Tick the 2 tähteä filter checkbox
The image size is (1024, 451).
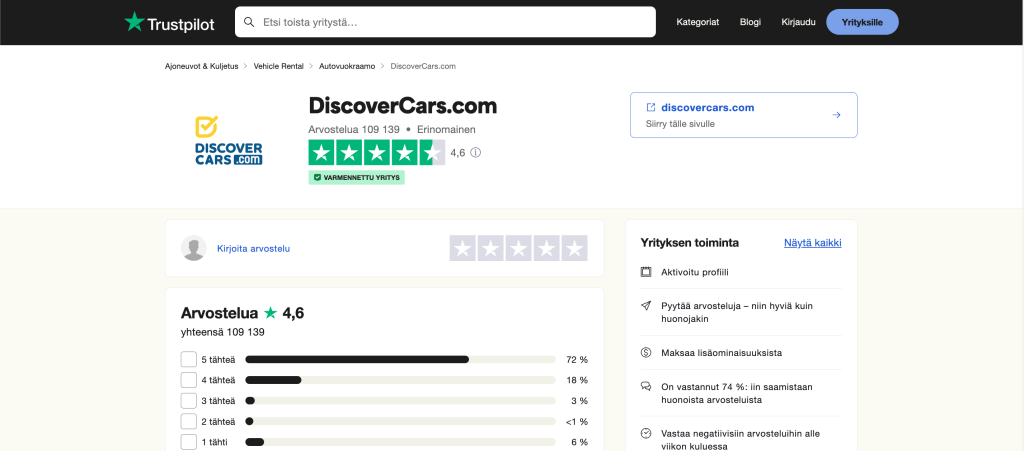tap(189, 422)
